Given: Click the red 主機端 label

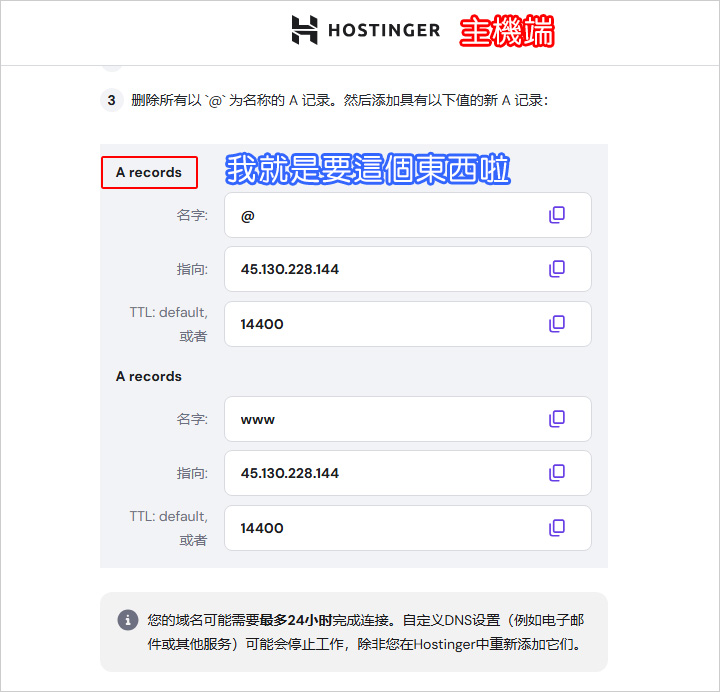Looking at the screenshot, I should tap(507, 31).
